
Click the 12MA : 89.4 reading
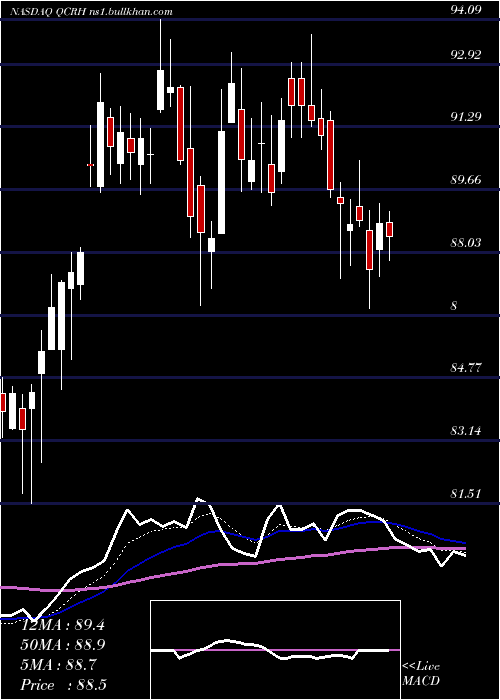[63, 625]
